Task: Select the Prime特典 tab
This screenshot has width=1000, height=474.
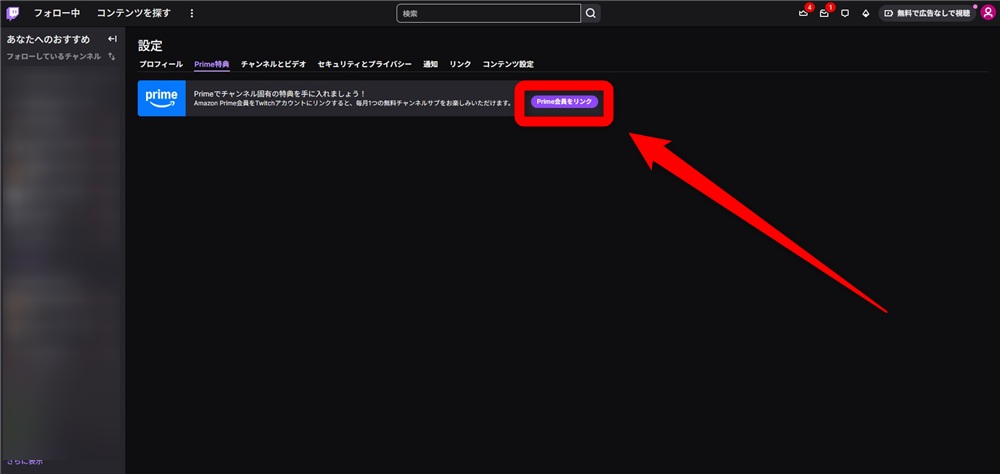Action: click(212, 64)
